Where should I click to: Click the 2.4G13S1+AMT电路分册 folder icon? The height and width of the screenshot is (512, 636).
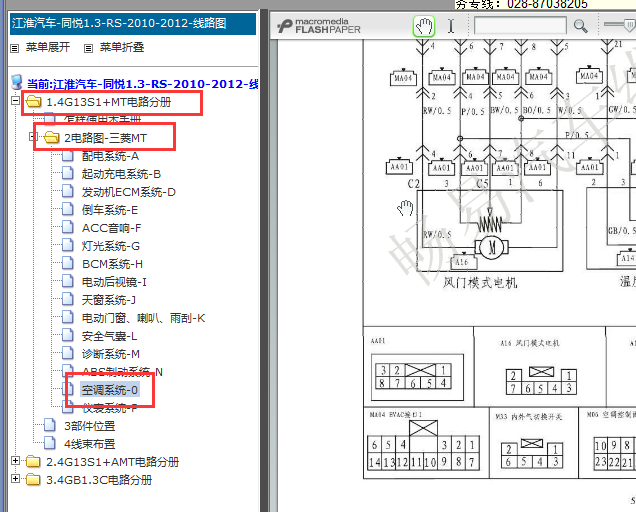(33, 461)
